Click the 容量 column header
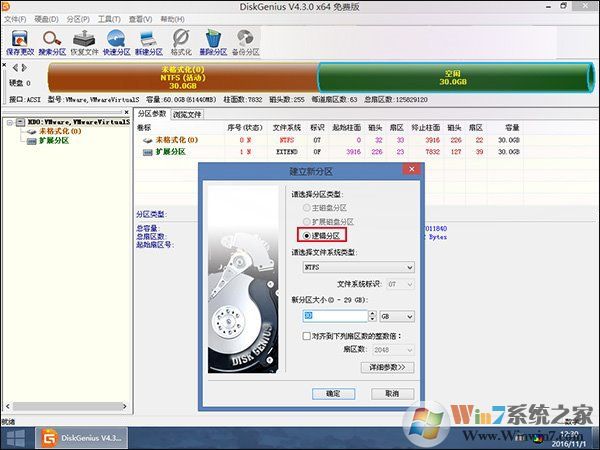The image size is (600, 450). pyautogui.click(x=512, y=128)
